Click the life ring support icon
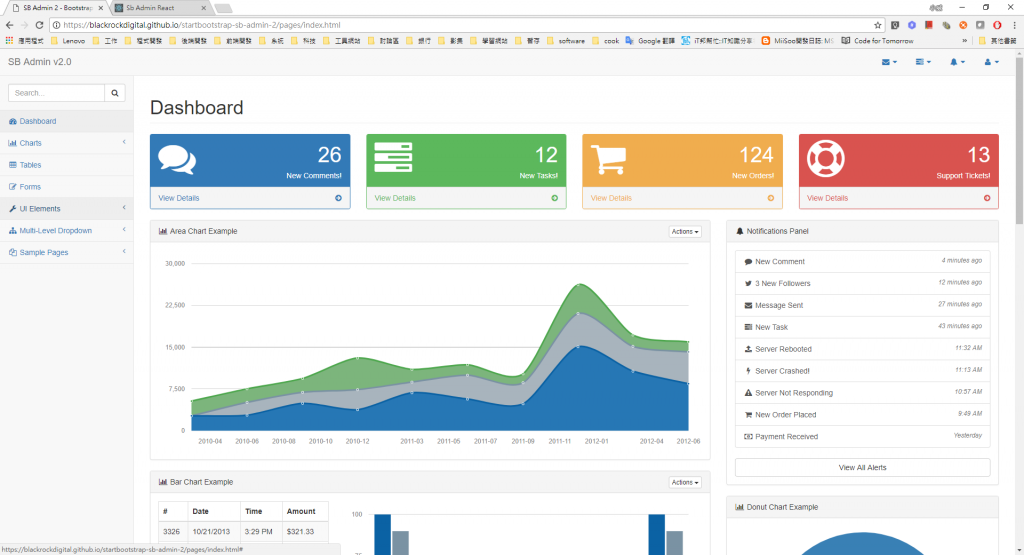 point(825,159)
